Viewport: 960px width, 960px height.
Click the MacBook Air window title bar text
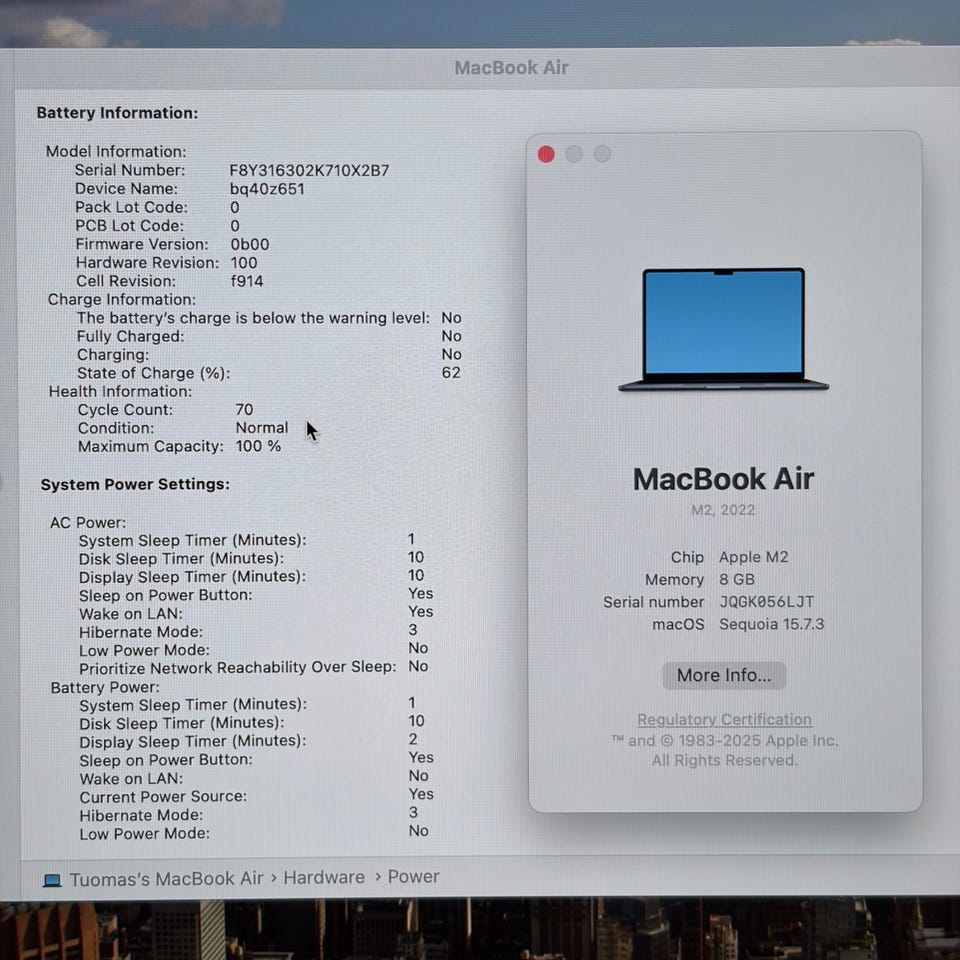click(511, 67)
